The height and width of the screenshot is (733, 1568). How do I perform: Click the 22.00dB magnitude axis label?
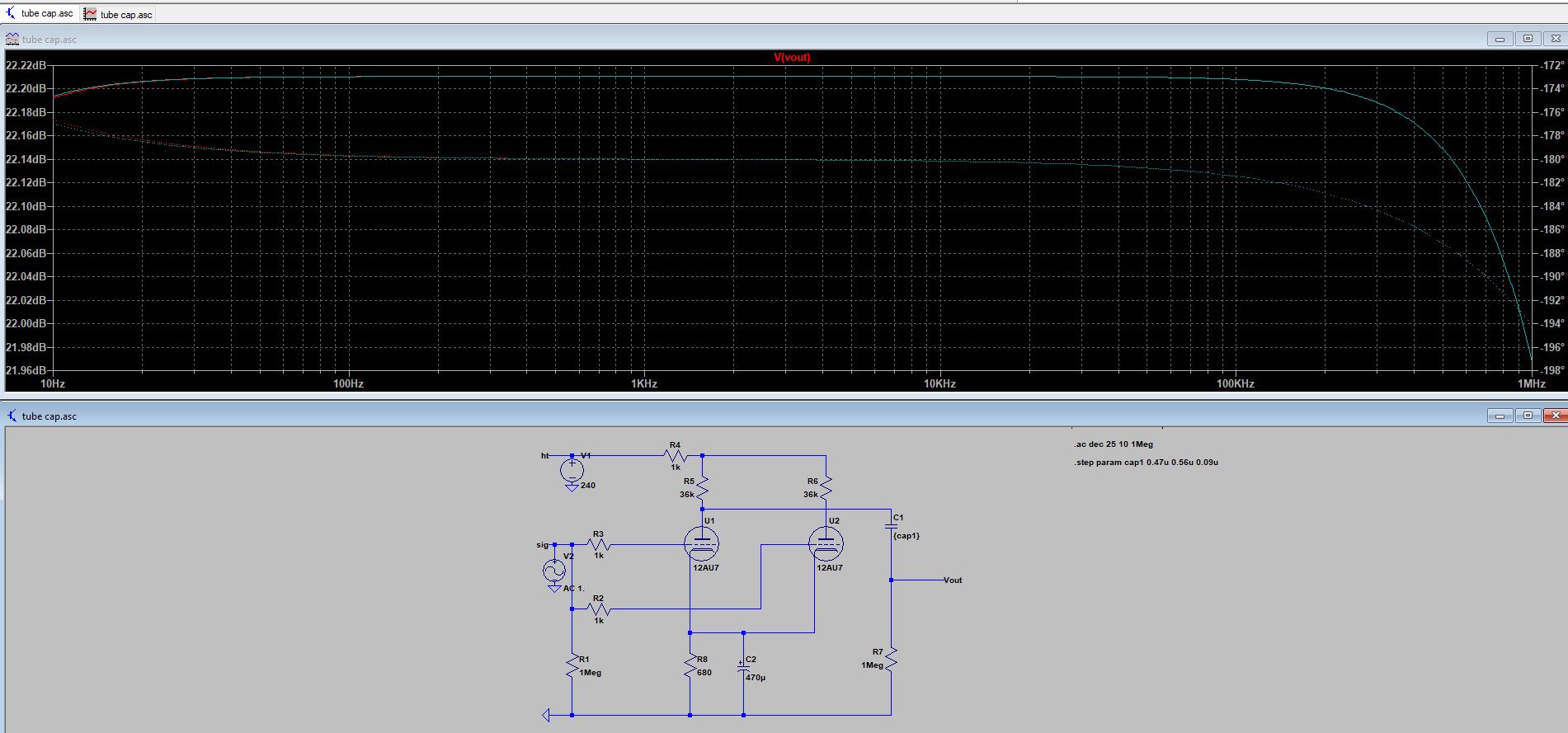point(26,324)
